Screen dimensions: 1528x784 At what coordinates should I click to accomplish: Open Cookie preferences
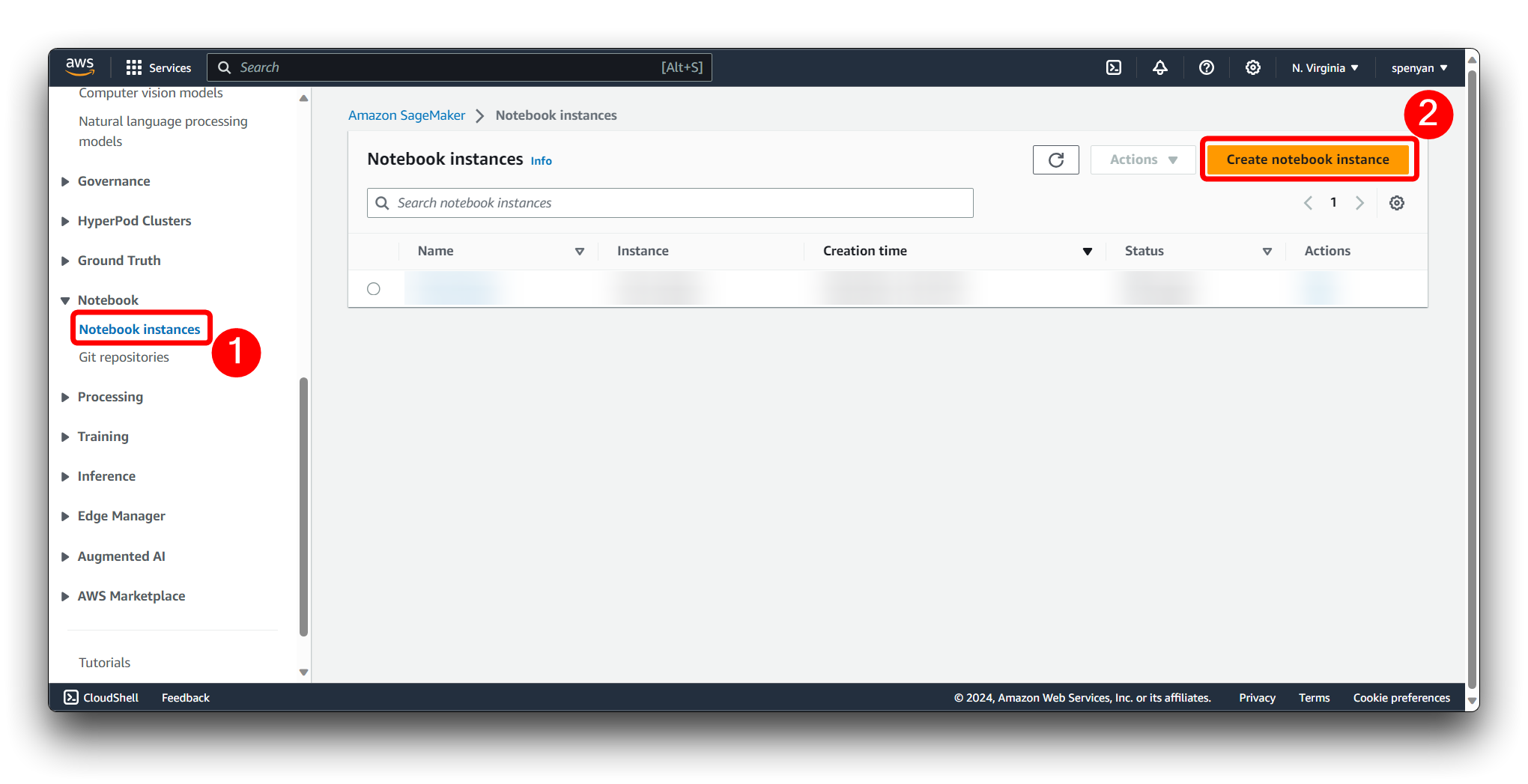(1401, 697)
